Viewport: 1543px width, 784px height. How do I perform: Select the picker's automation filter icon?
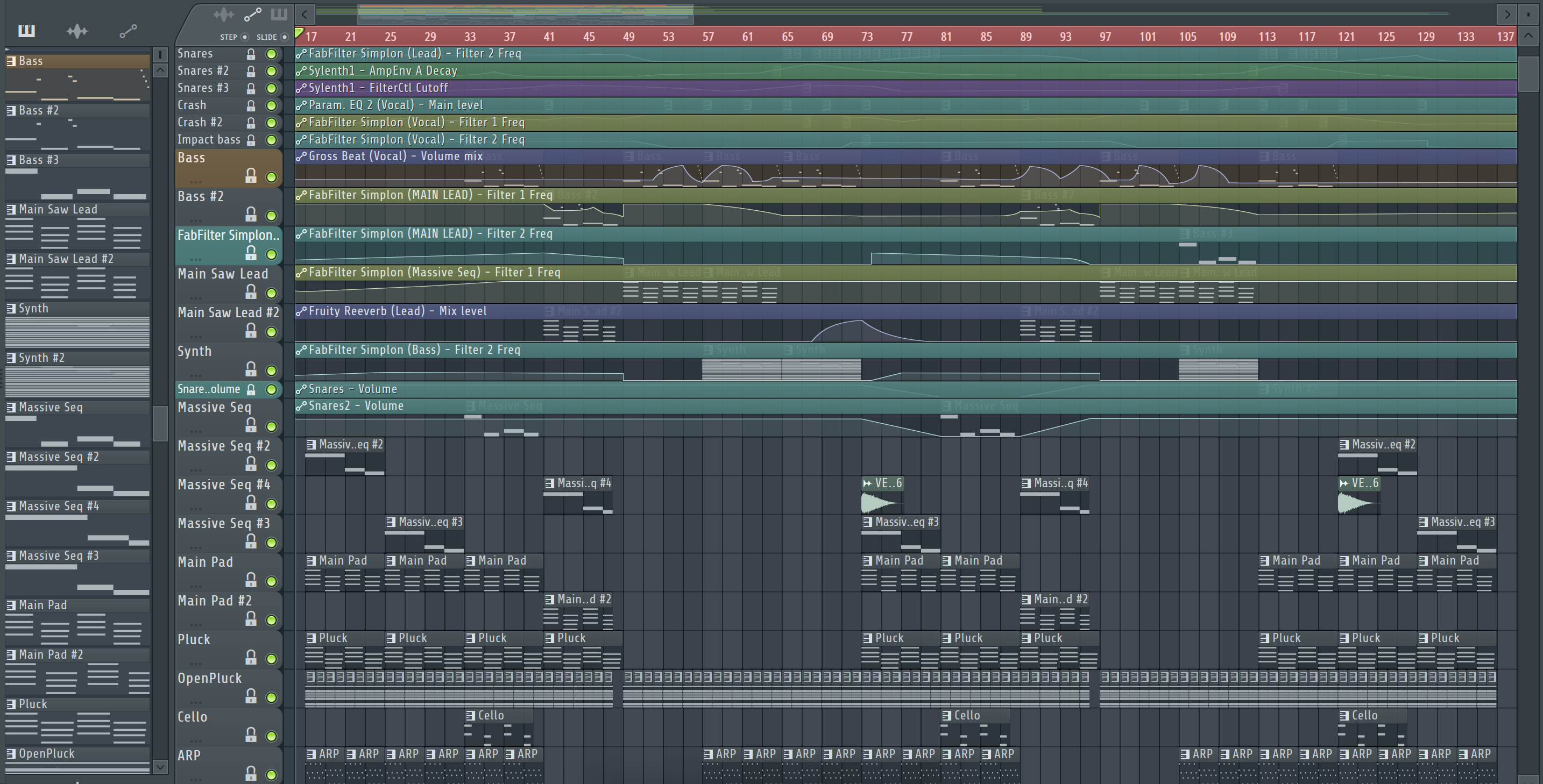click(x=128, y=31)
